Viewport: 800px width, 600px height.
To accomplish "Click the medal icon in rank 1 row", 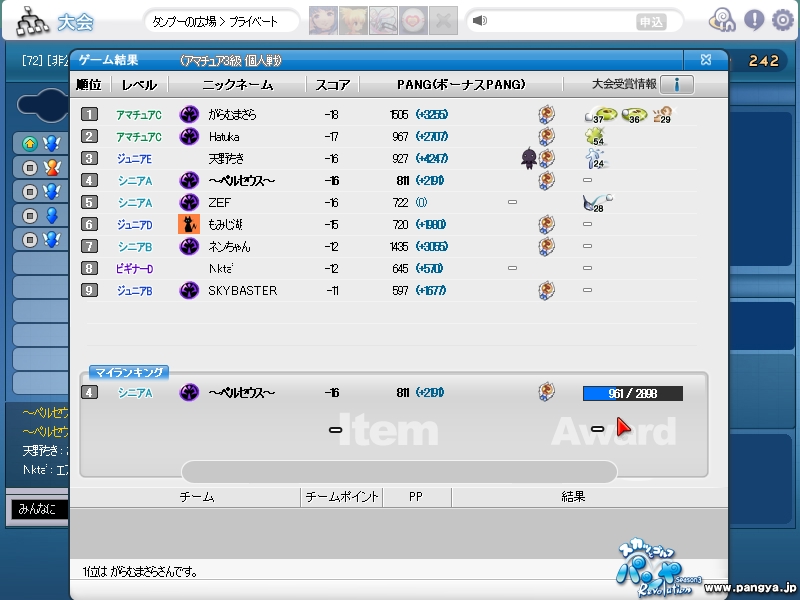I will 546,114.
